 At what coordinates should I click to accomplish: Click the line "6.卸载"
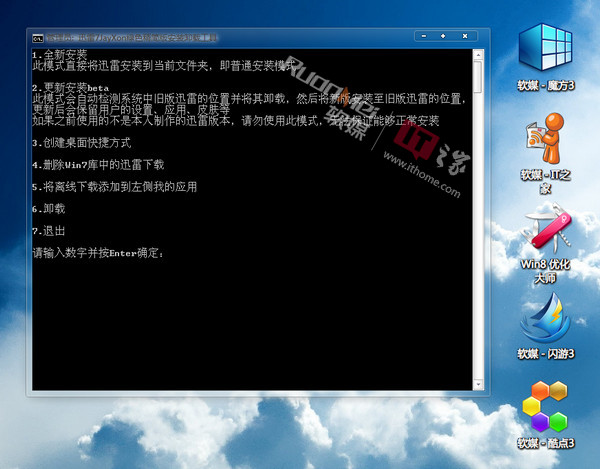point(49,209)
